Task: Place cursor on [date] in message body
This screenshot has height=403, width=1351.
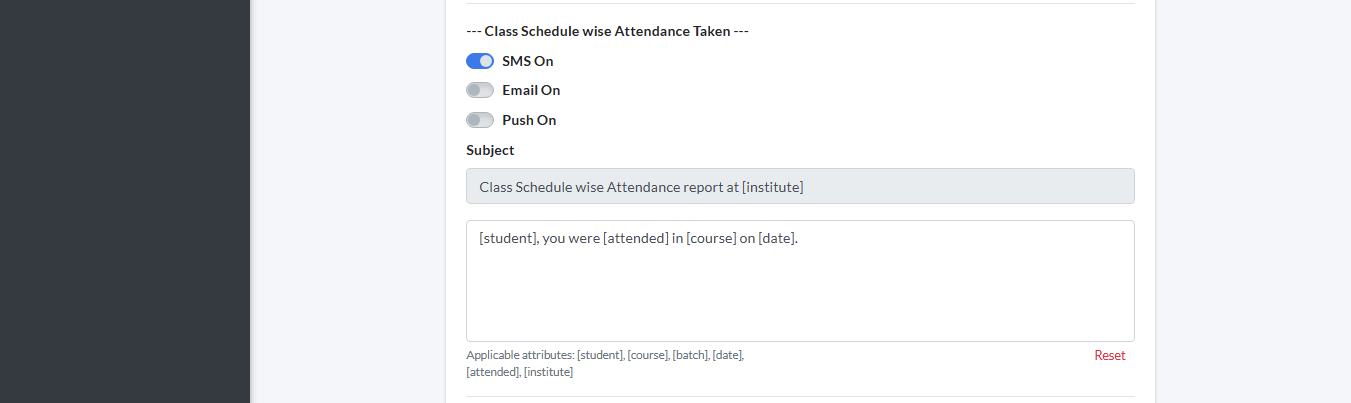Action: (777, 240)
